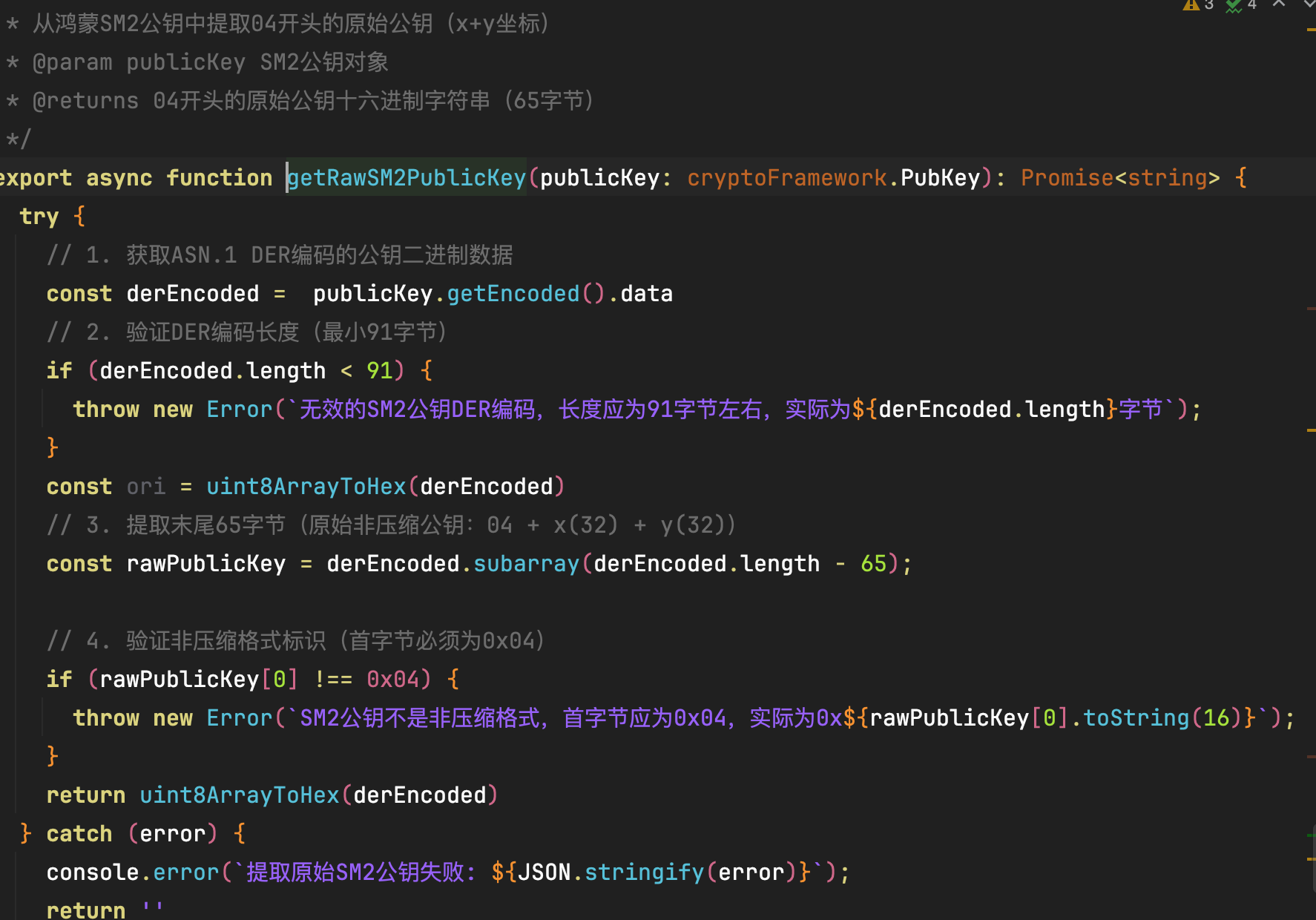
Task: Click the yellow warning triangle inspection icon
Action: [x=1191, y=4]
